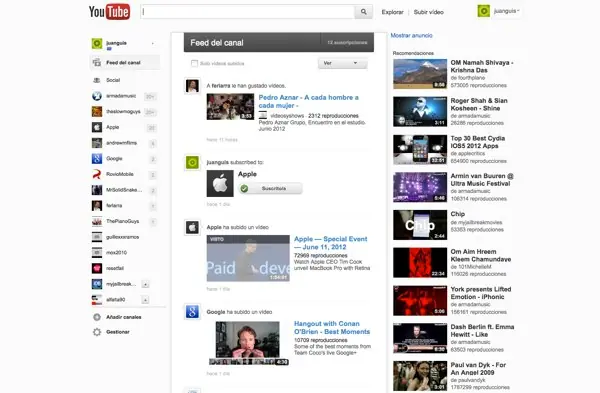Click rosatlai channel icon in sidebar

97,268
